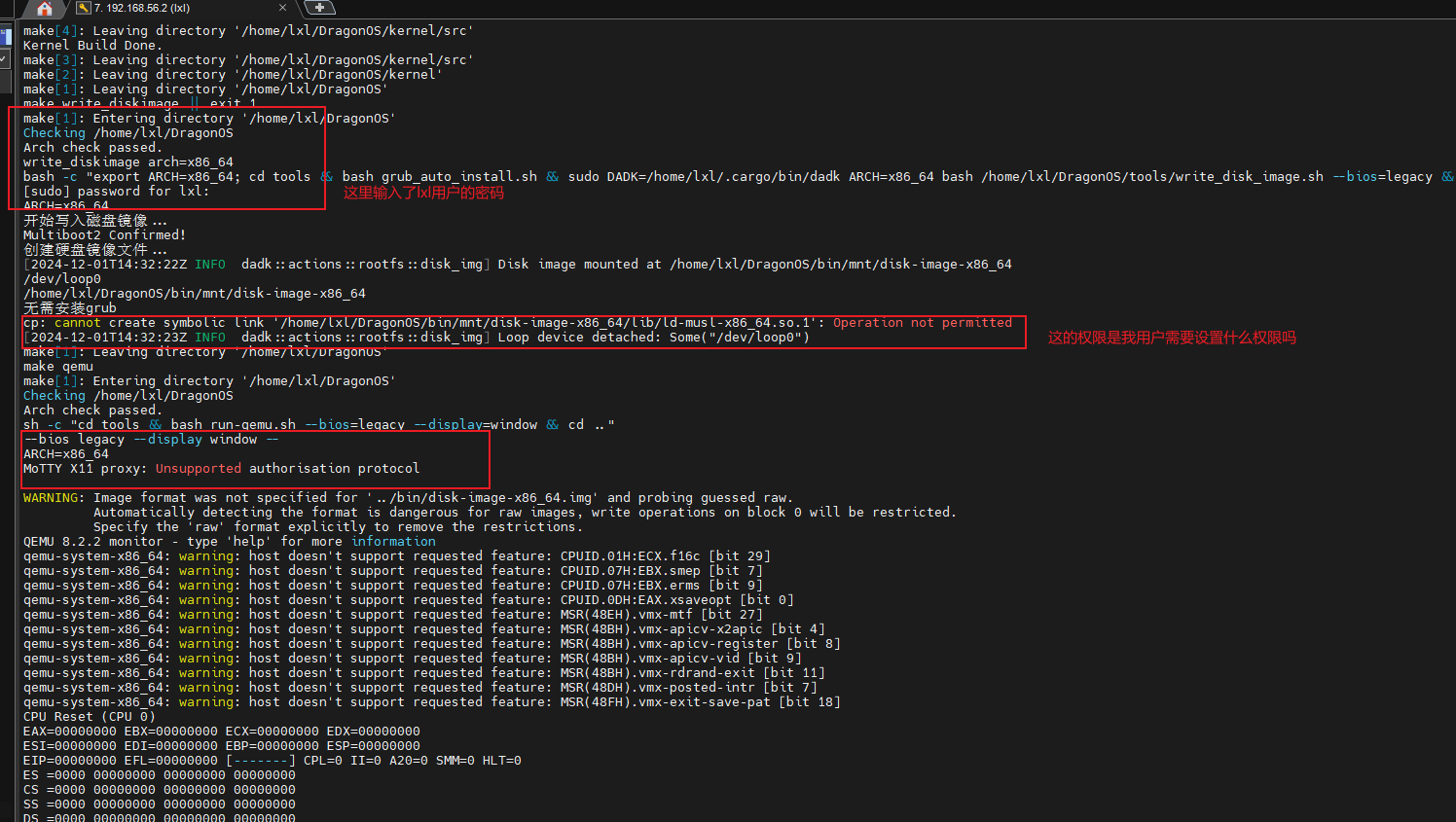Click 'cannot' in the cp error line
This screenshot has width=1456, height=822.
77,322
